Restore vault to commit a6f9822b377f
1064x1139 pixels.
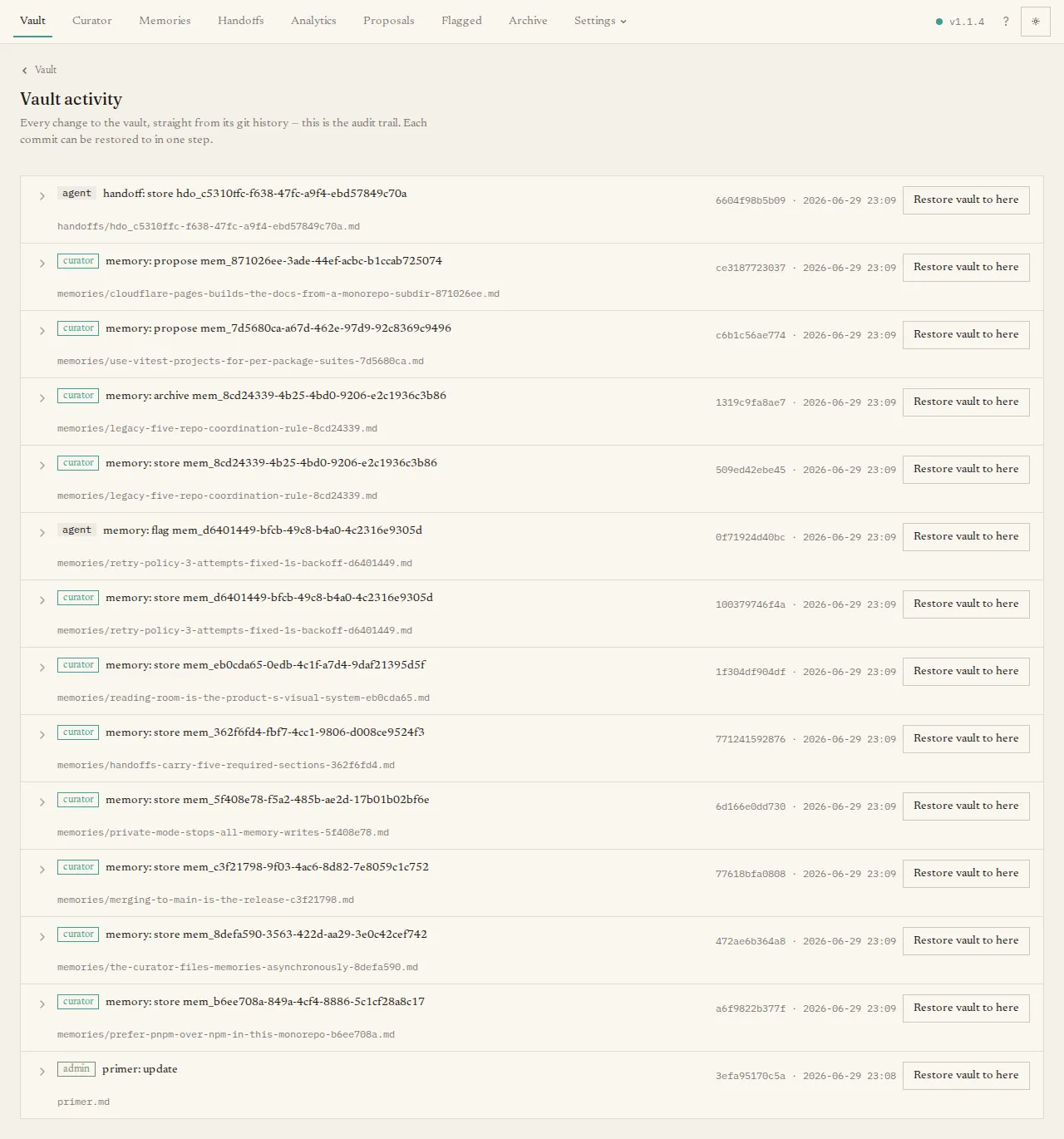pos(966,1008)
